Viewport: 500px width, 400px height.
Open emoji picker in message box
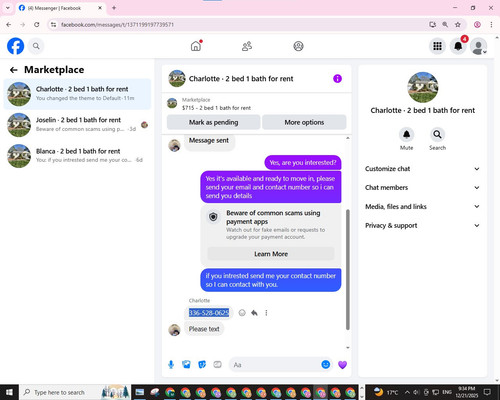[x=326, y=365]
